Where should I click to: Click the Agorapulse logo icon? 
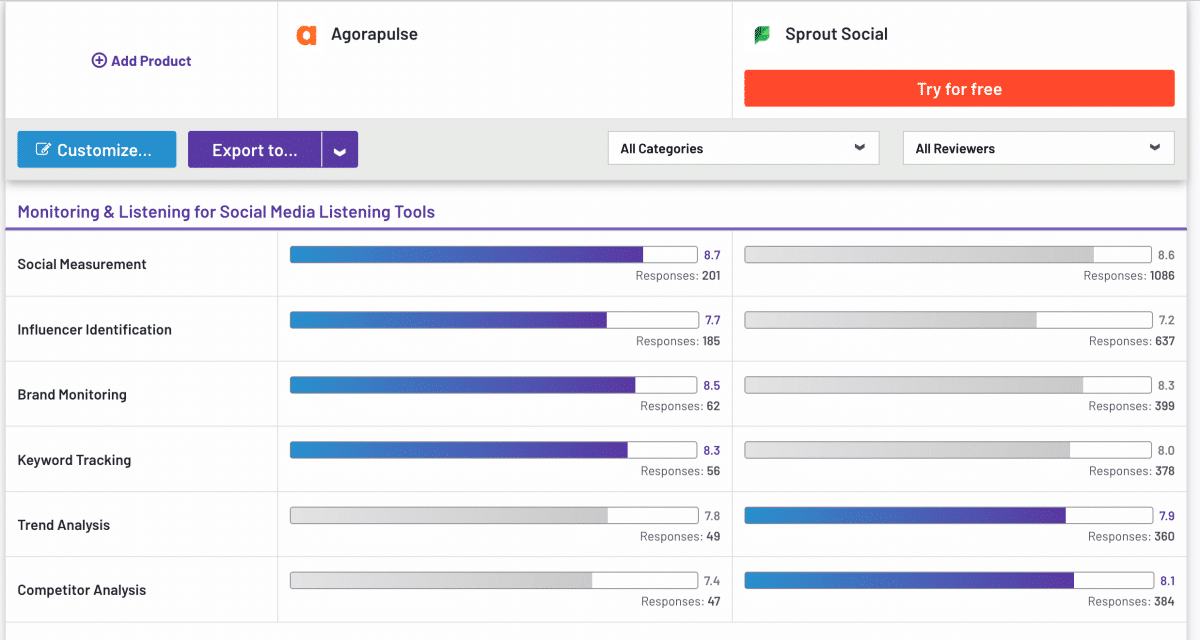[307, 33]
